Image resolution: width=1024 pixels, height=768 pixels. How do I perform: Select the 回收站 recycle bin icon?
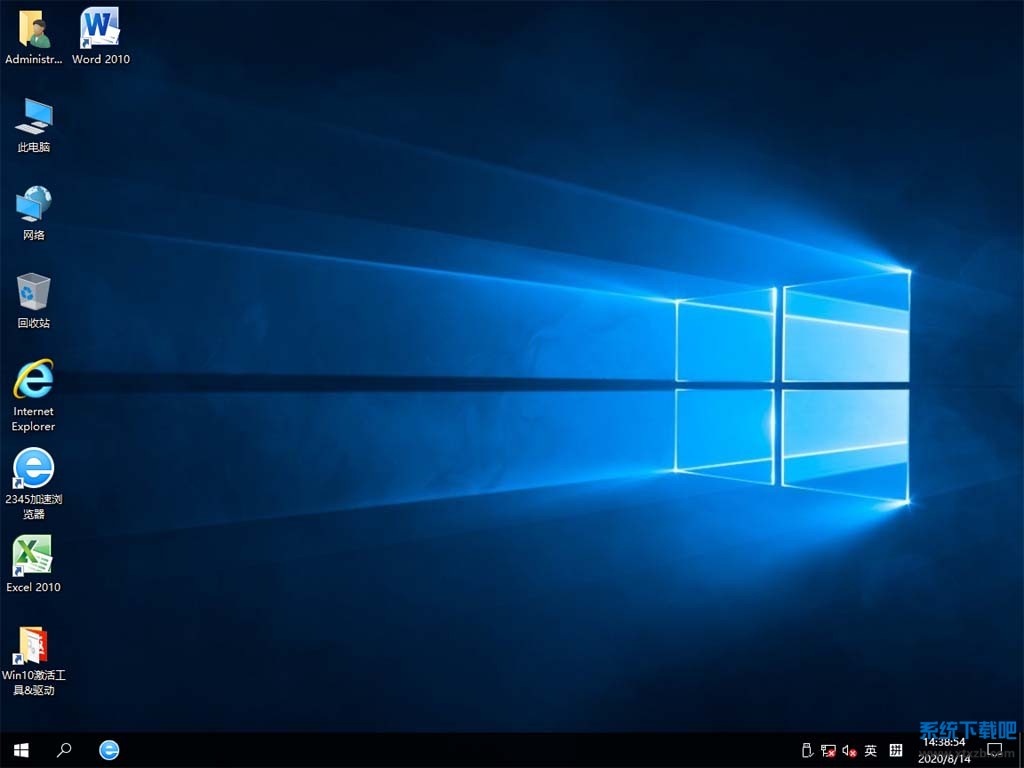33,293
